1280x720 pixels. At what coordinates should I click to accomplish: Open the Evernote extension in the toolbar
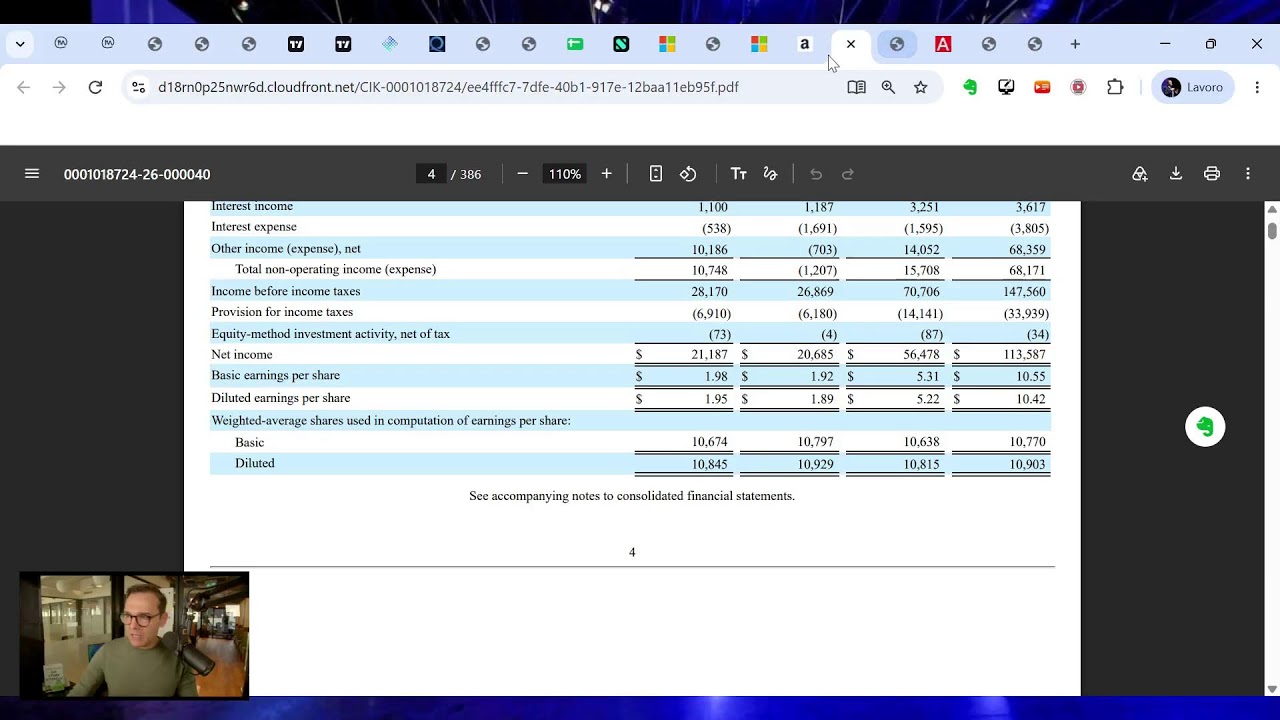point(970,87)
